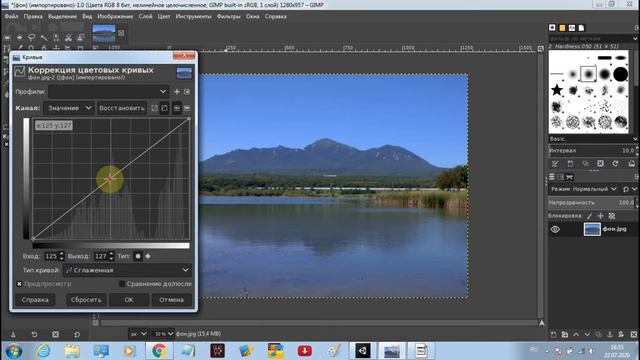
Task: Toggle lock alpha channel checkerboard icon
Action: [611, 216]
